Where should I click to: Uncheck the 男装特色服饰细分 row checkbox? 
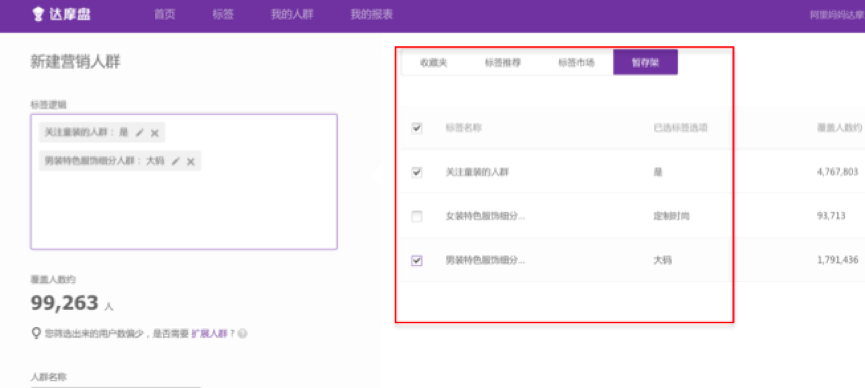pyautogui.click(x=417, y=261)
